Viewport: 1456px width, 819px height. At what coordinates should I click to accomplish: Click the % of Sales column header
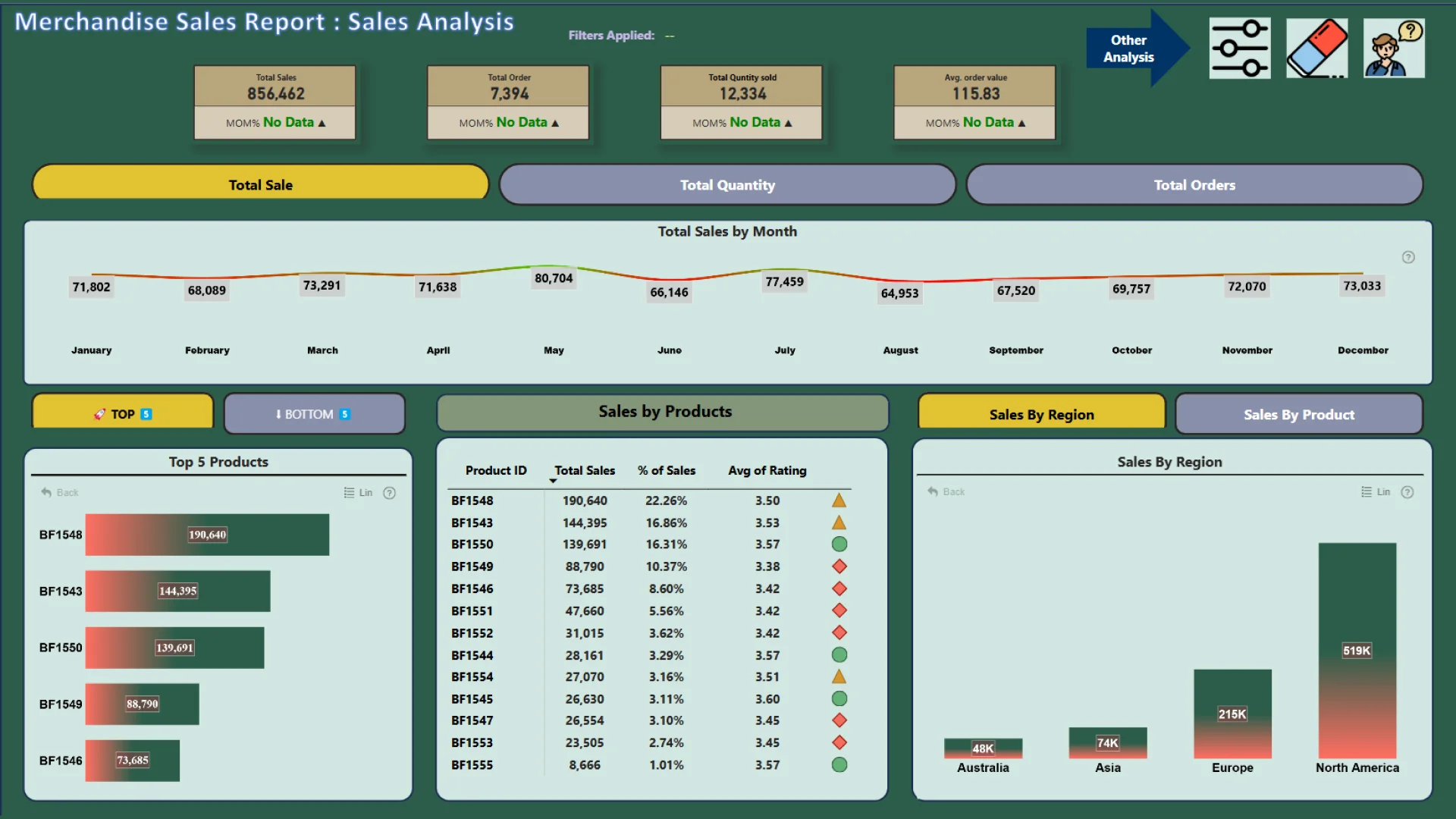click(x=667, y=470)
